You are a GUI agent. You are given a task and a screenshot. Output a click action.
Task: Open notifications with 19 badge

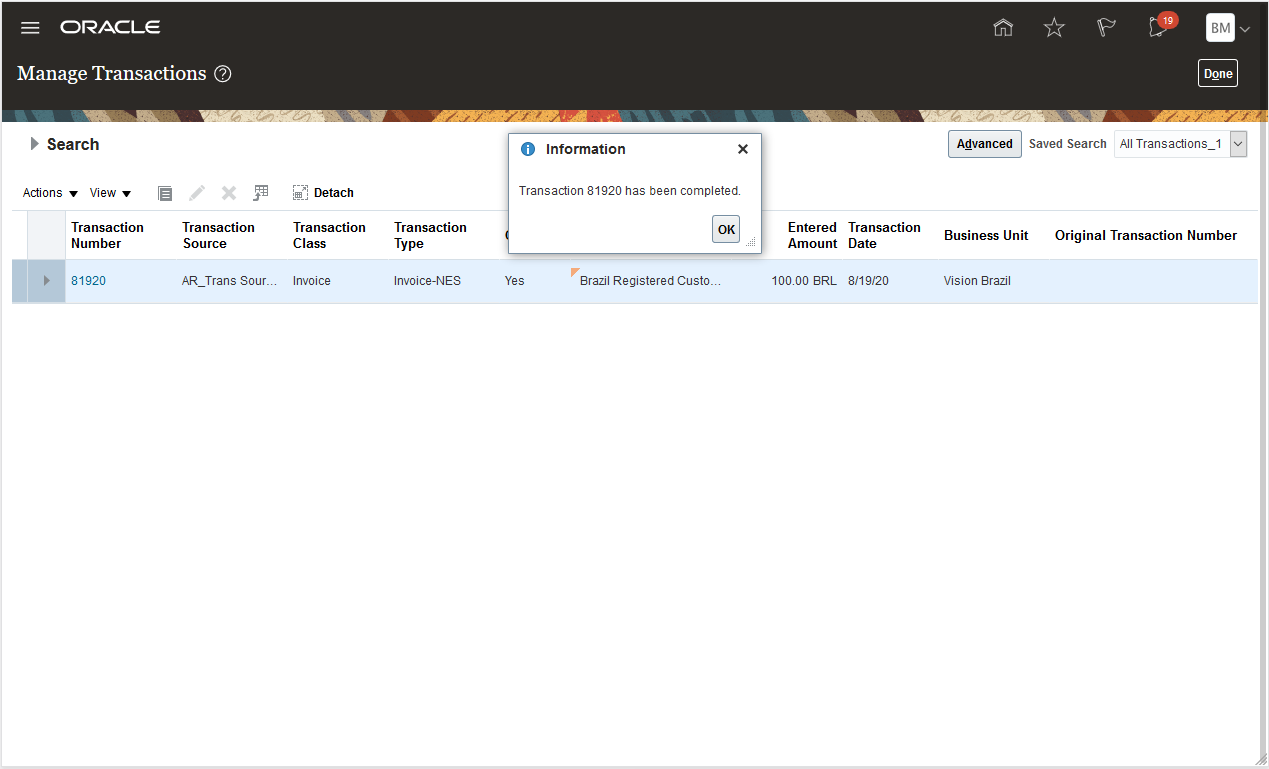coord(1161,26)
